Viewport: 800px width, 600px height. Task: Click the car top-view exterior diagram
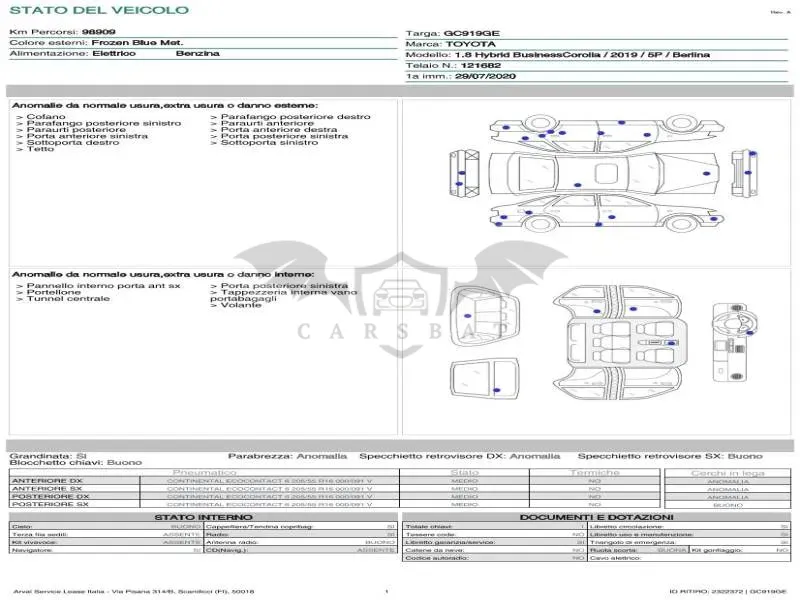tap(604, 172)
